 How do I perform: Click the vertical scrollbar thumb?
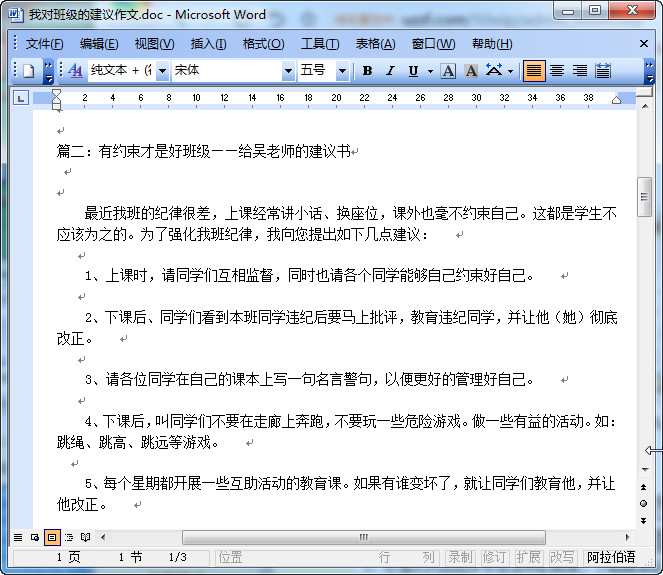click(x=644, y=197)
